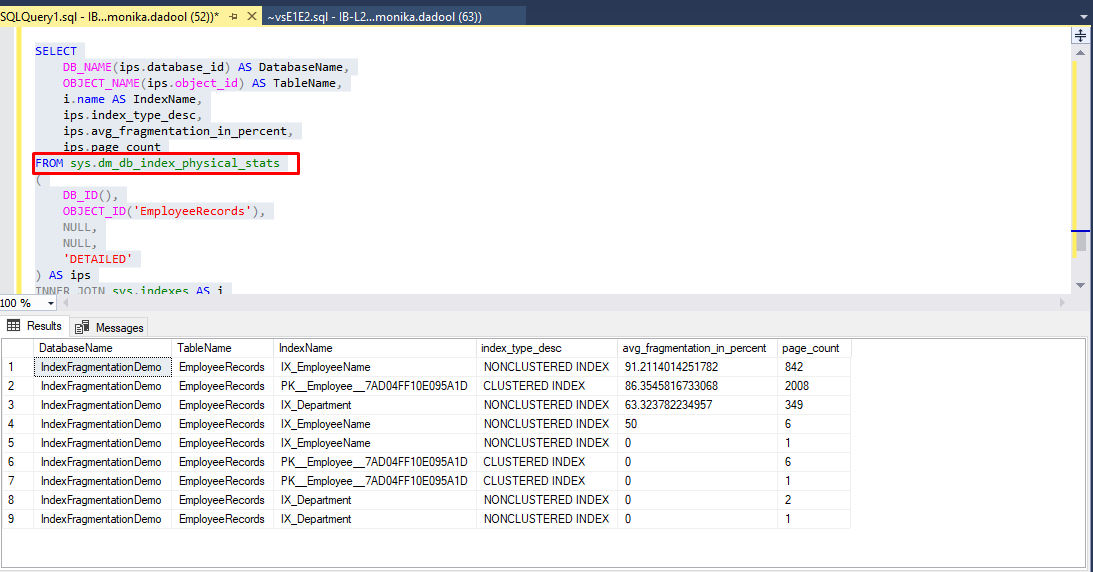Click IX_Department in row 3
The width and height of the screenshot is (1093, 572).
[x=316, y=405]
